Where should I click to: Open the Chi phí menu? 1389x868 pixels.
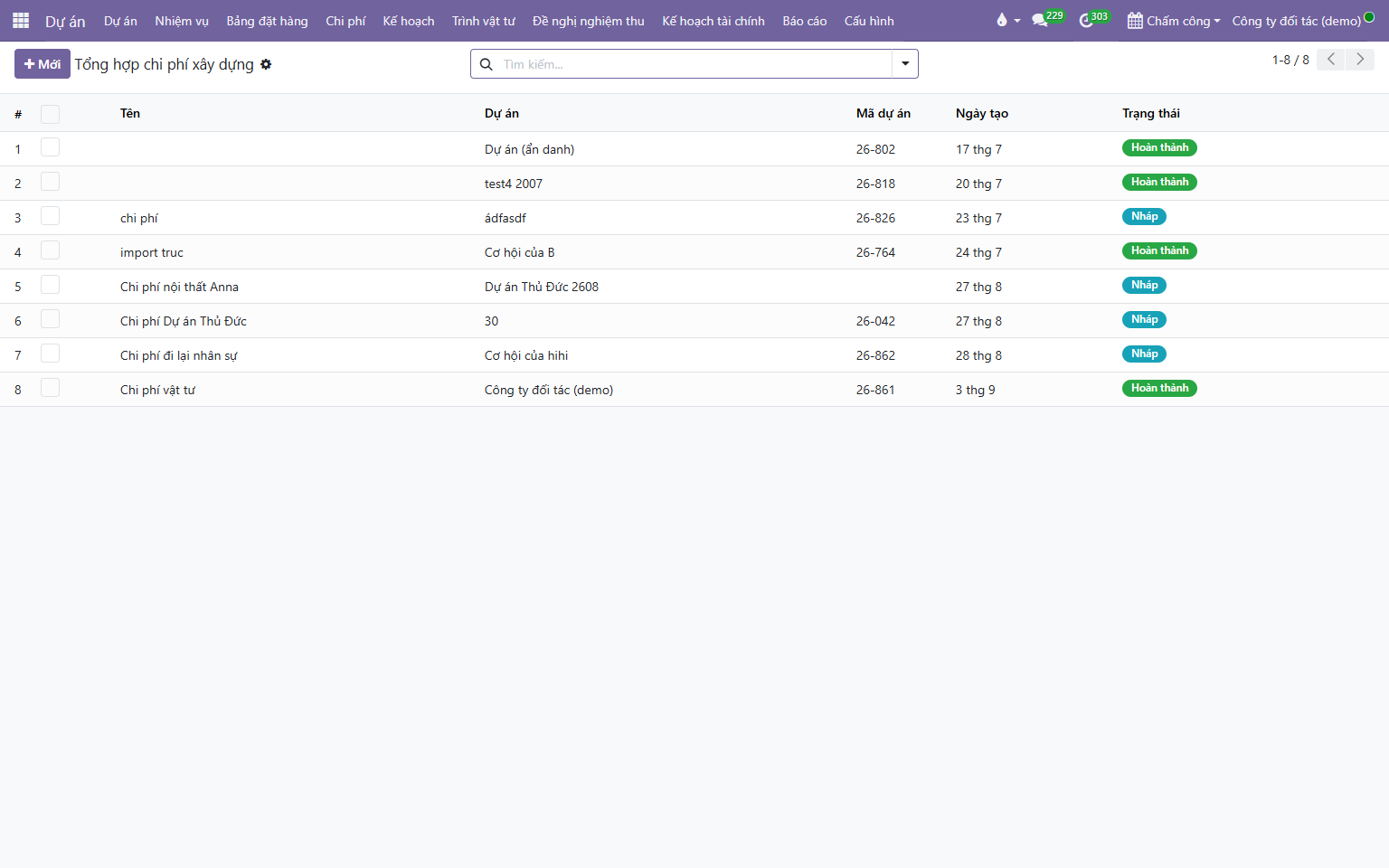(345, 21)
